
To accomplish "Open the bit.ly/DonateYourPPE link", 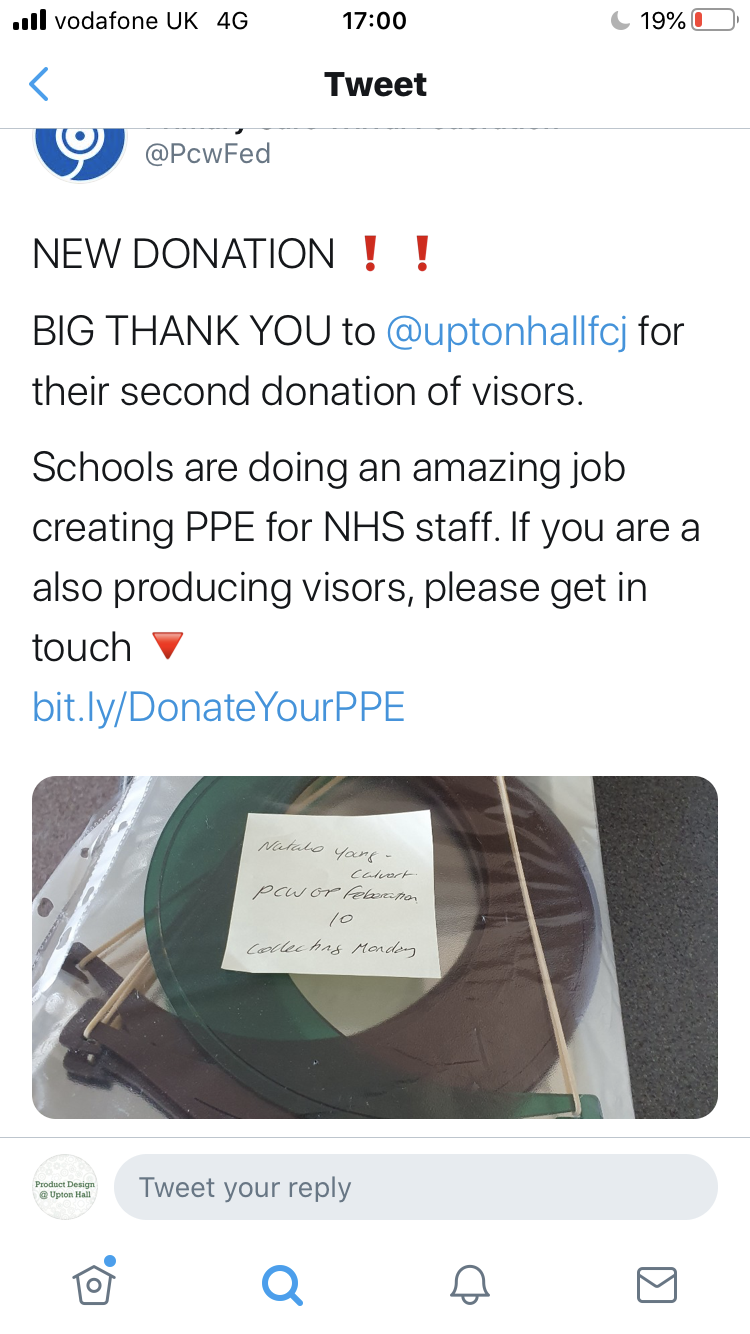I will 219,707.
